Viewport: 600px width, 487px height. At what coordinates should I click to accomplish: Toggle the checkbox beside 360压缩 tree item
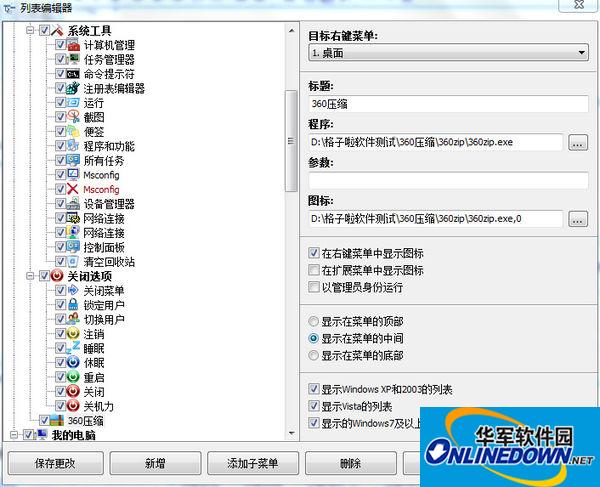pyautogui.click(x=44, y=420)
